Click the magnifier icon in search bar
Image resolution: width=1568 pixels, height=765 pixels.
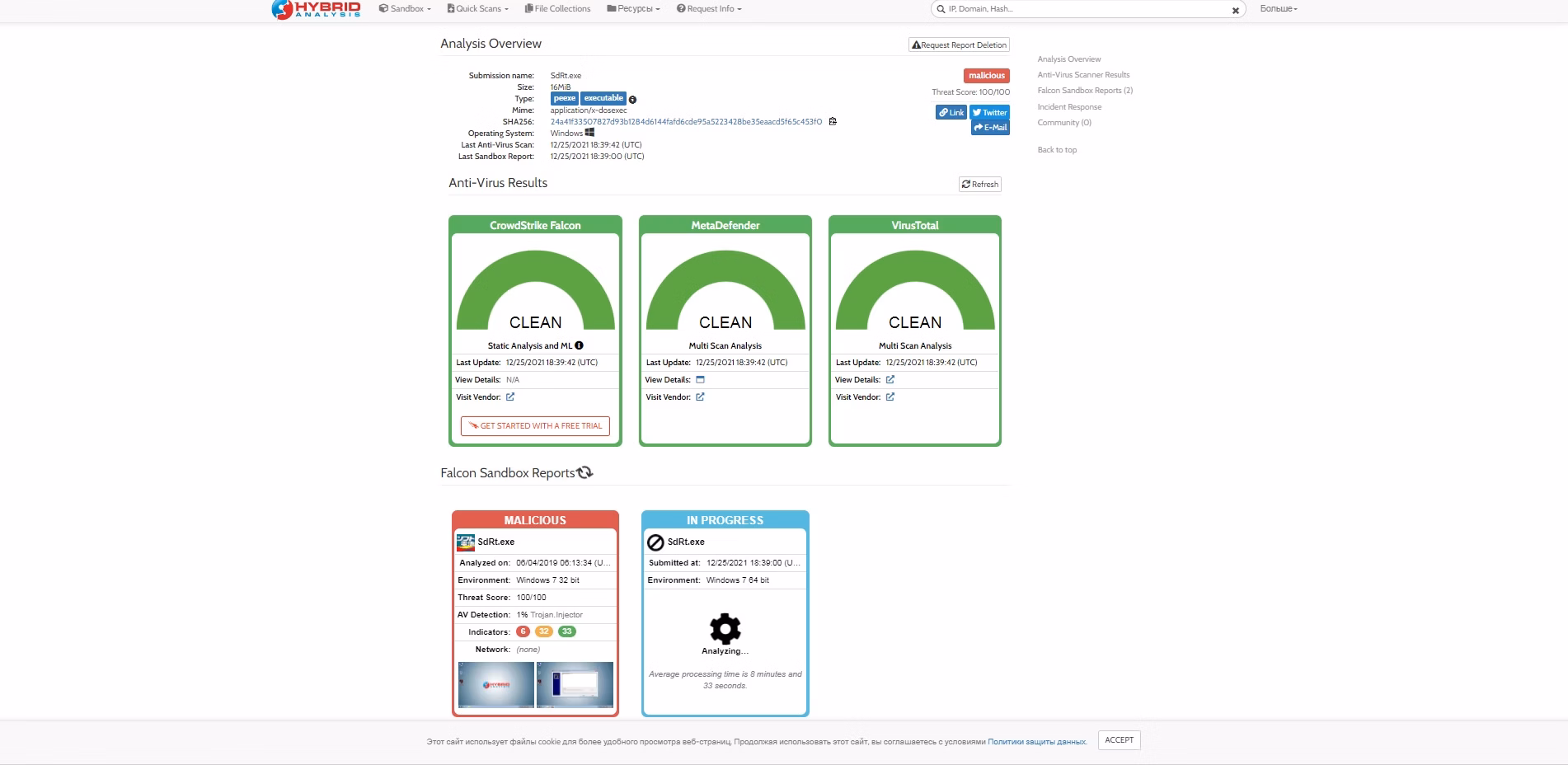pos(941,9)
